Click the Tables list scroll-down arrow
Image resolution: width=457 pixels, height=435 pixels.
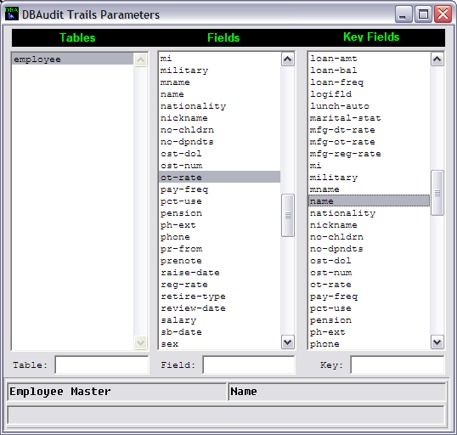pos(141,342)
